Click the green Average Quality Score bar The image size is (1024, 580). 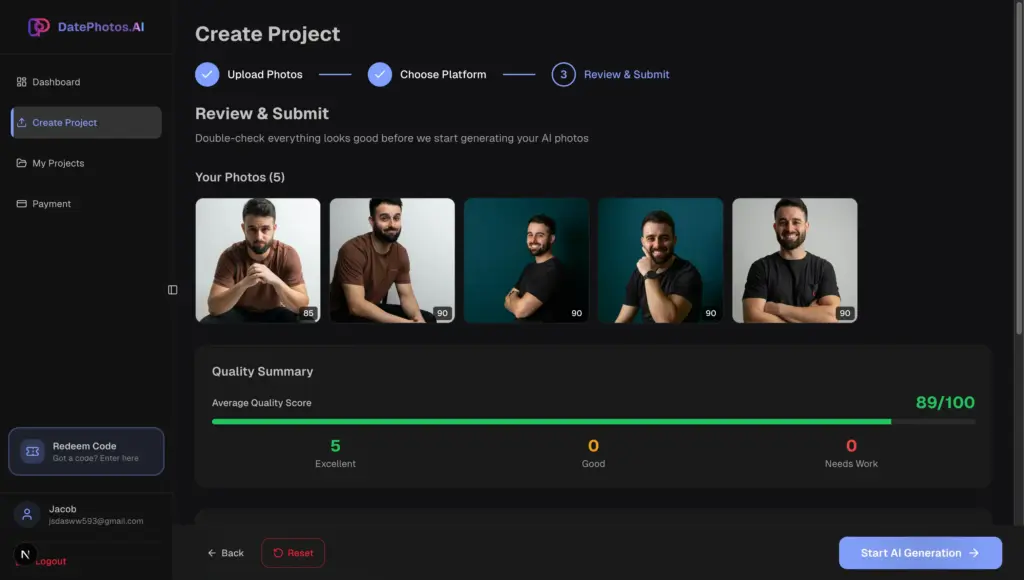tap(550, 422)
